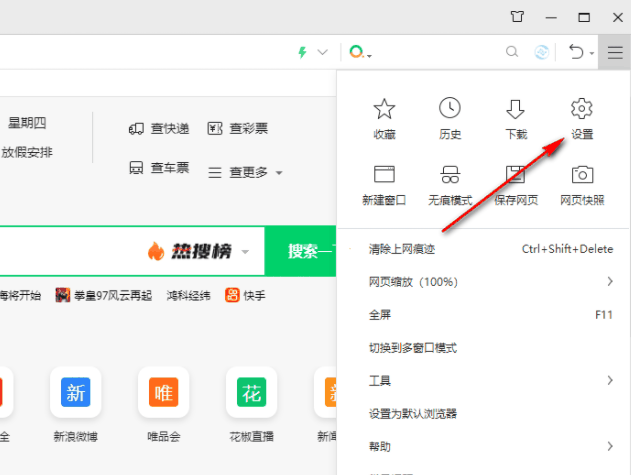Open the restore-tab dropdown arrow
The width and height of the screenshot is (631, 475).
click(592, 53)
